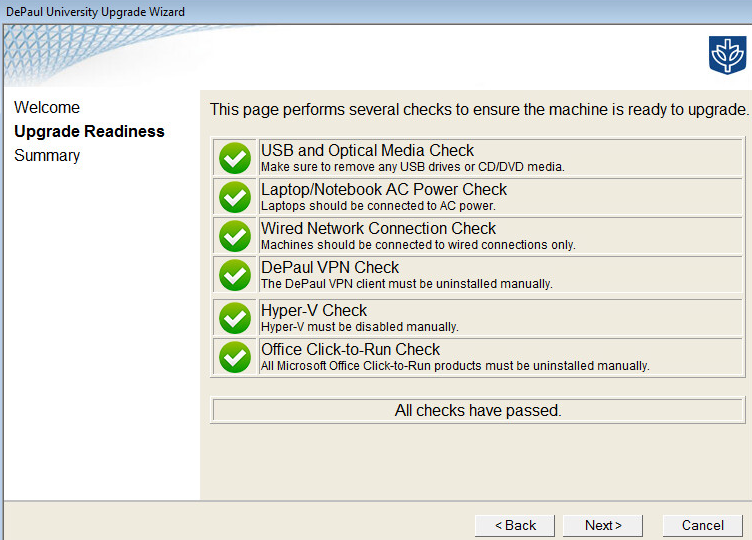The height and width of the screenshot is (540, 752).
Task: Click the Wired Network Connection Check title
Action: (378, 229)
